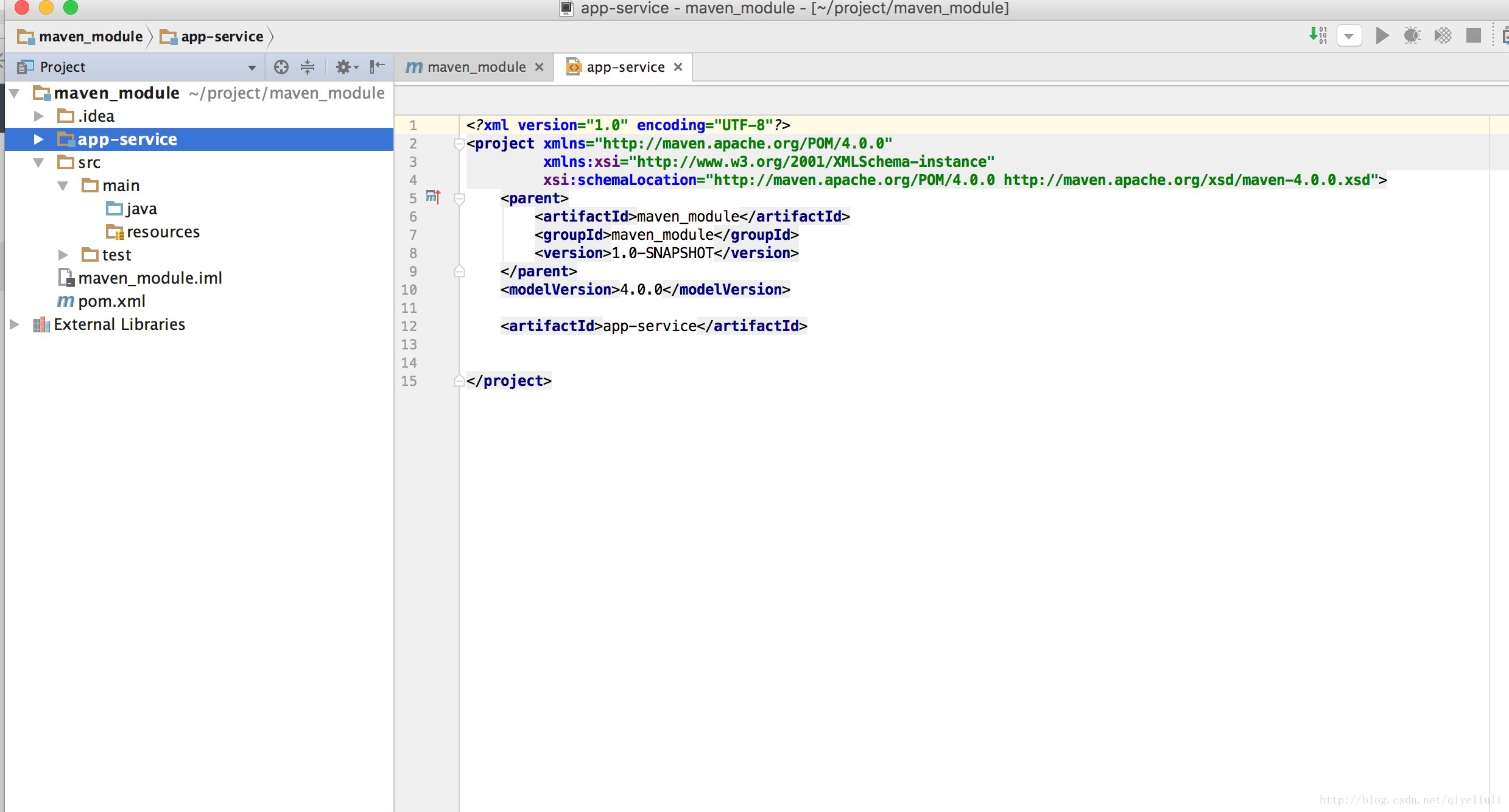Click fold end marker at line 9
The image size is (1509, 812).
[460, 271]
